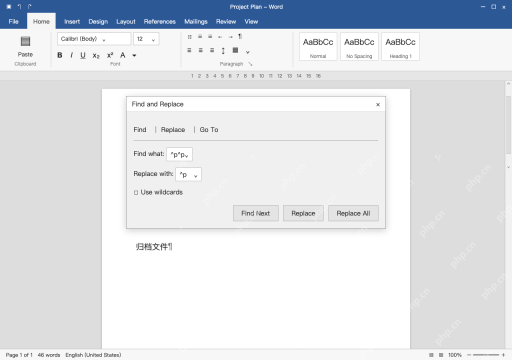
Task: Close the Find and Replace dialog
Action: click(378, 105)
